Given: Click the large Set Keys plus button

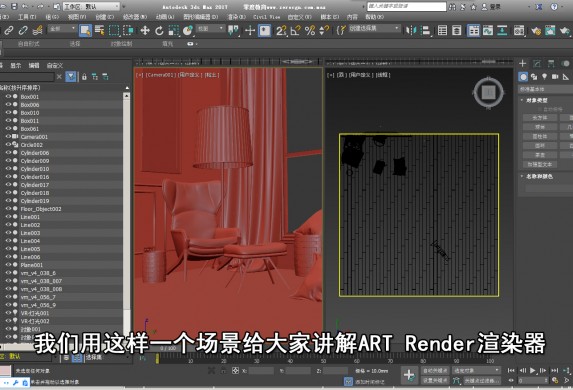Looking at the screenshot, I should (x=409, y=375).
